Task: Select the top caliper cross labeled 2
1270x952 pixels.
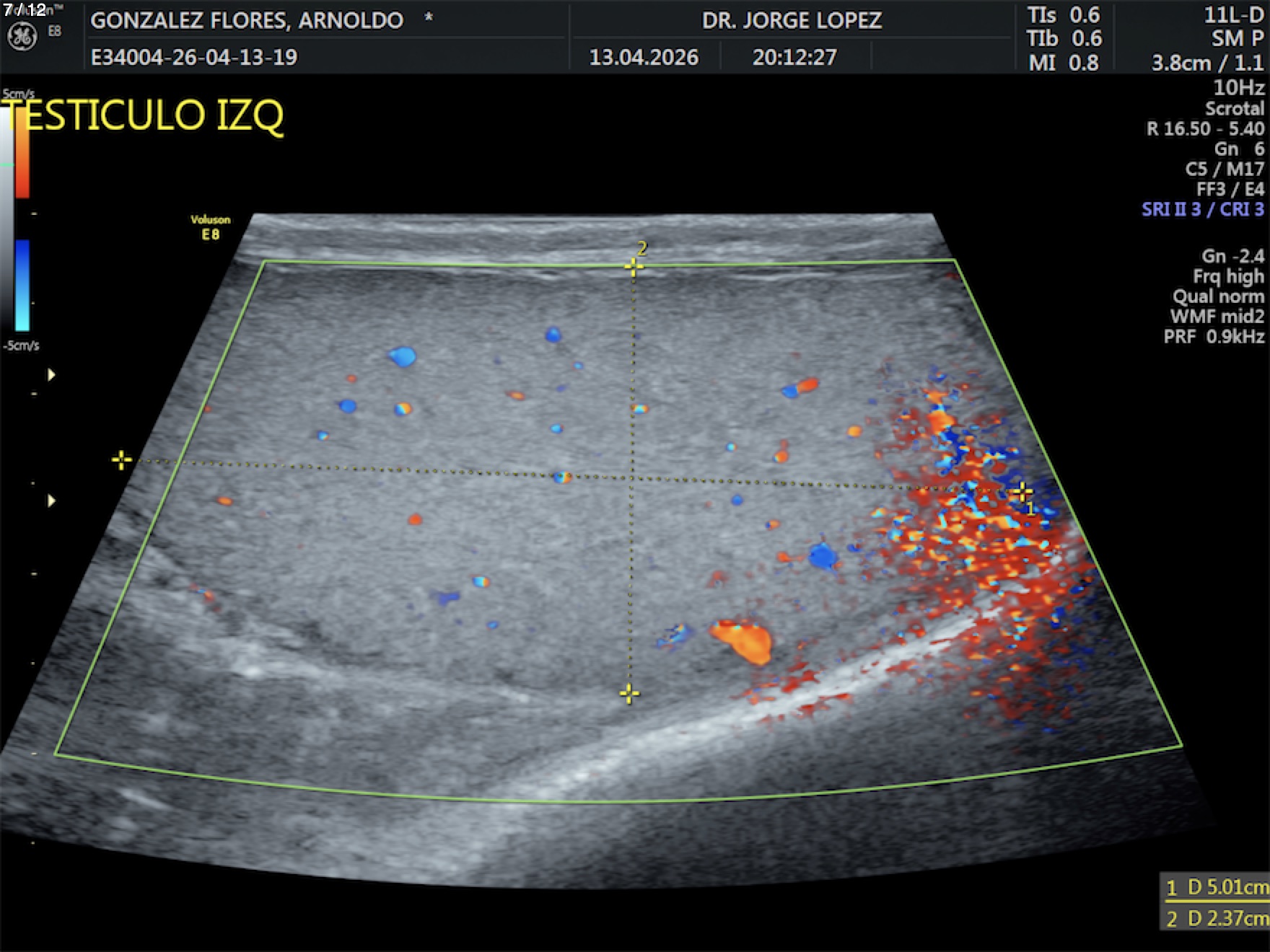Action: pos(634,268)
